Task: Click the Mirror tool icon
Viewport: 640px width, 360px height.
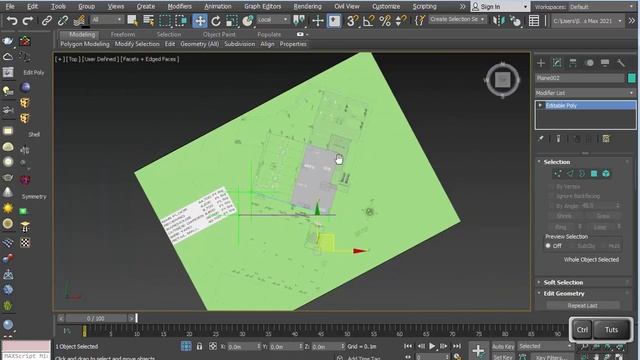Action: [x=499, y=21]
